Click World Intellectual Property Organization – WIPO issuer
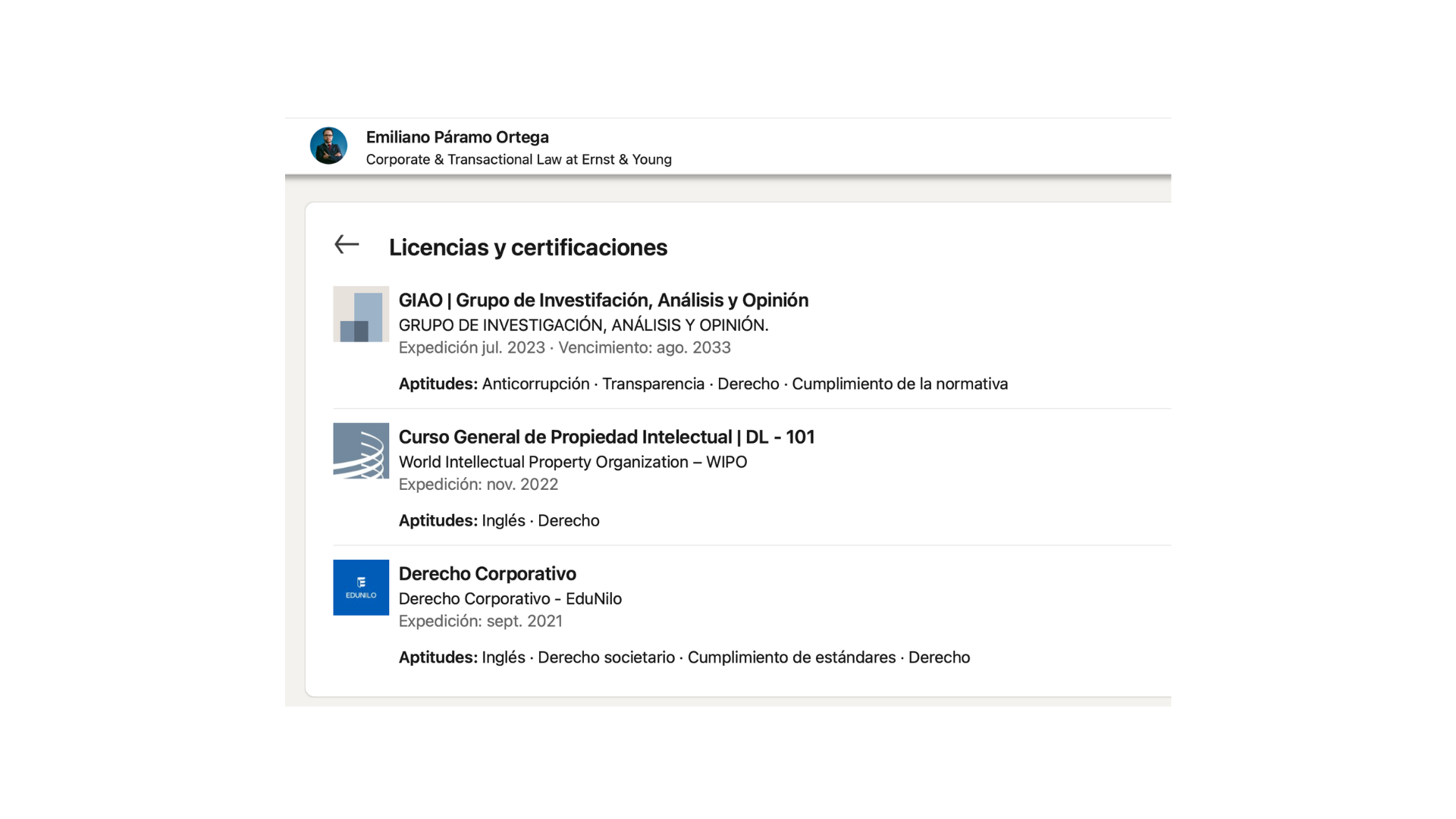Image resolution: width=1456 pixels, height=819 pixels. [x=573, y=462]
